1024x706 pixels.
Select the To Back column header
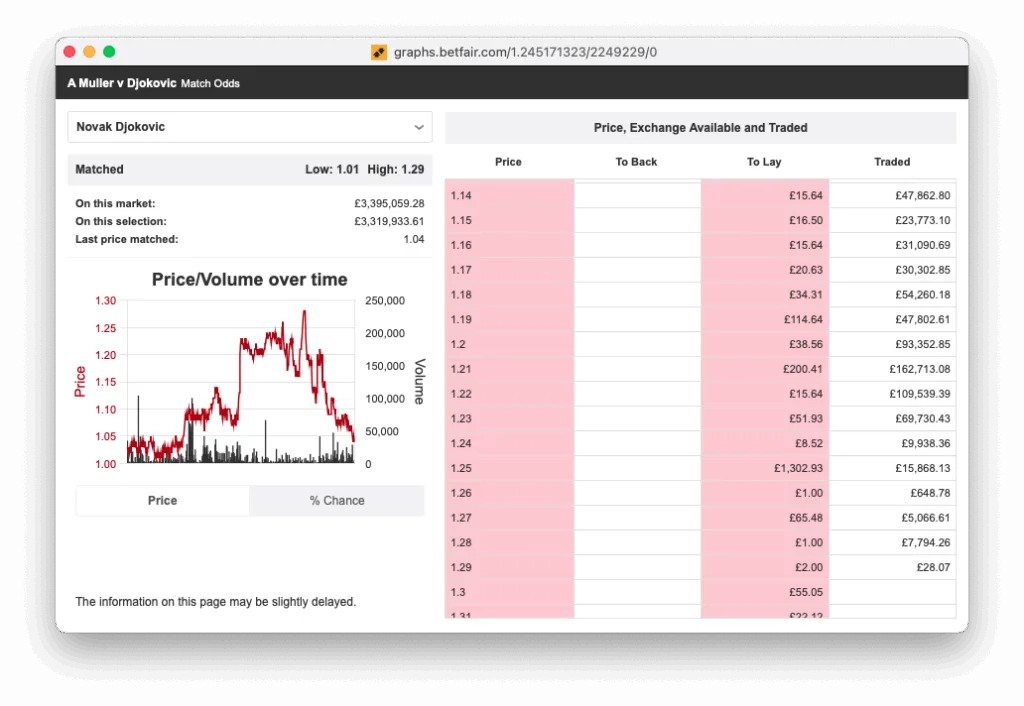(636, 162)
